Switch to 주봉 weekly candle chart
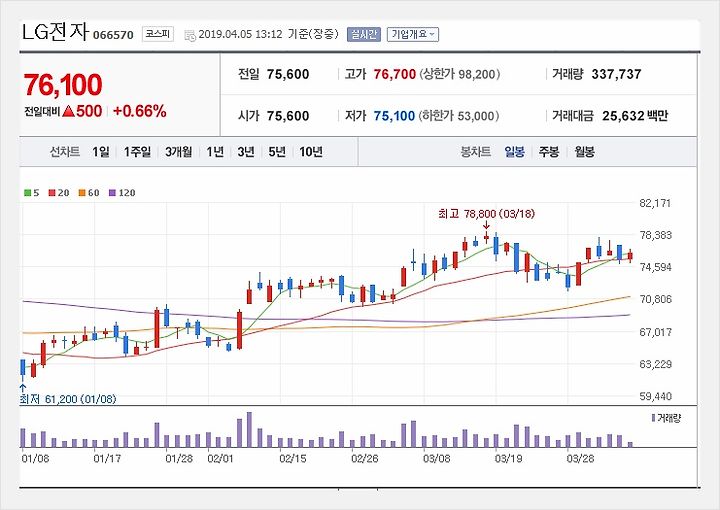Viewport: 720px width, 510px height. pos(549,152)
